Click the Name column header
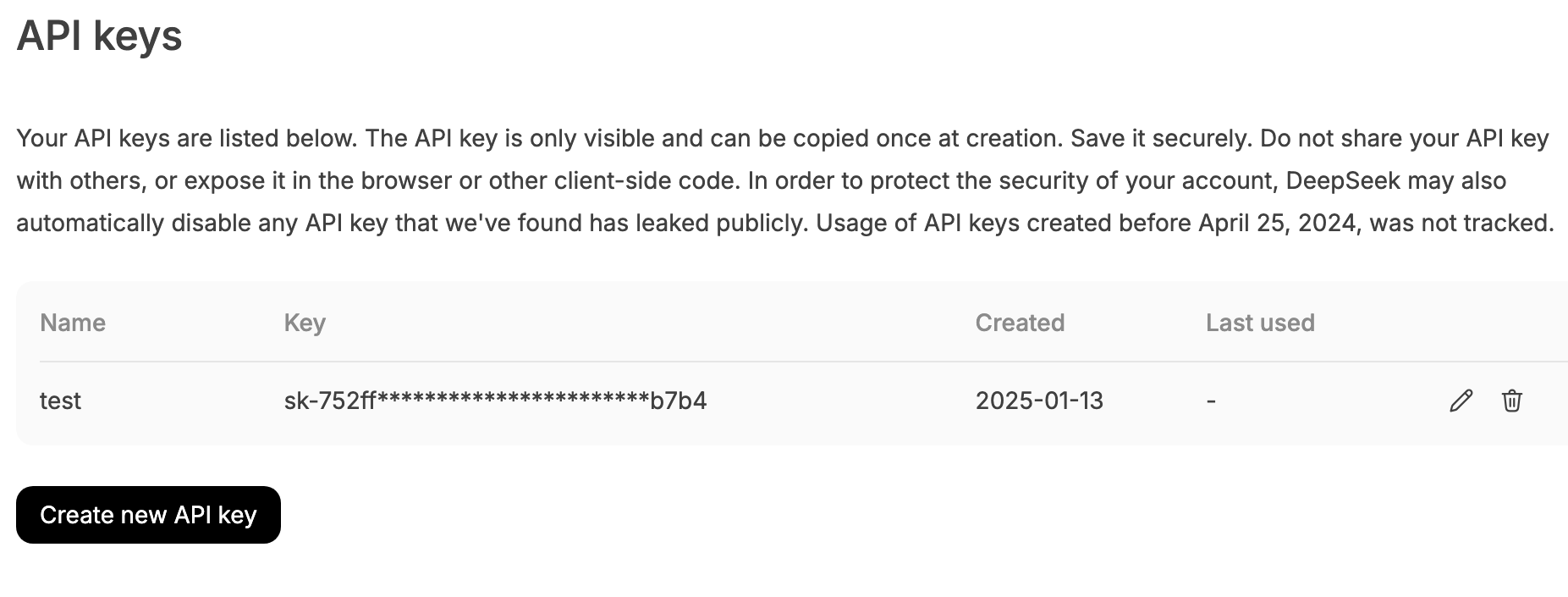 click(73, 323)
